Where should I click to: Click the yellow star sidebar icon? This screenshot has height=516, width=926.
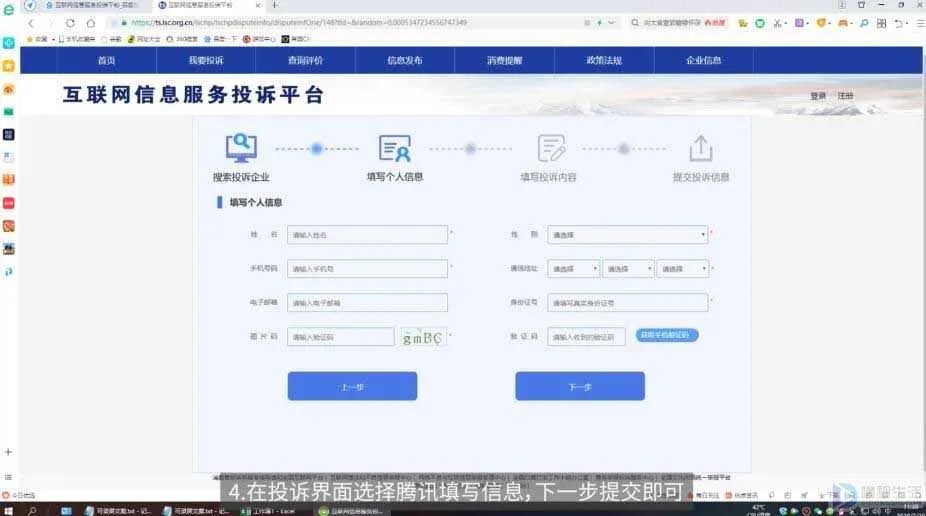[8, 66]
